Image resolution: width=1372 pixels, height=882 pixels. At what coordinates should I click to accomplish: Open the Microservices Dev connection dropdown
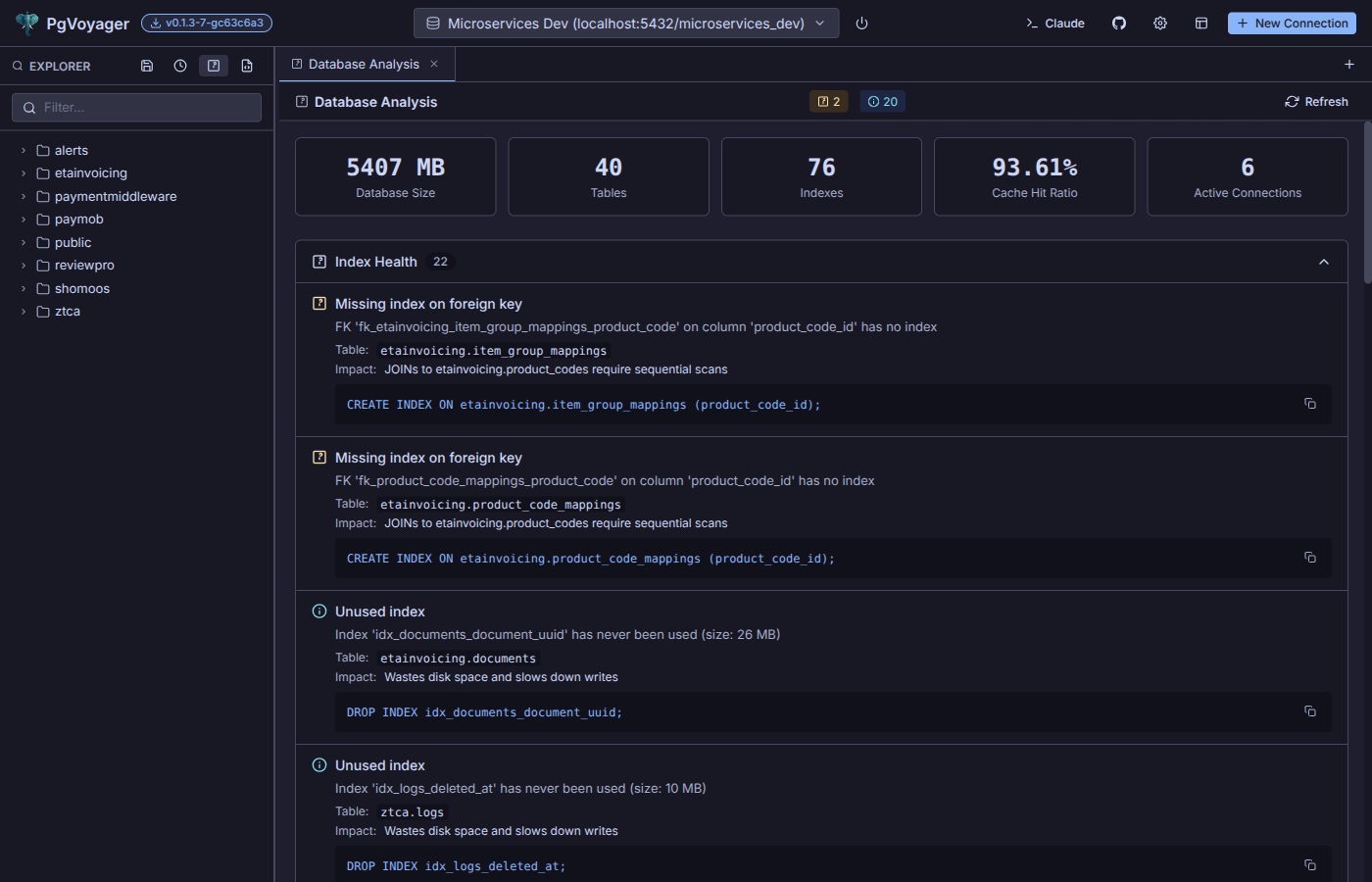pyautogui.click(x=626, y=24)
